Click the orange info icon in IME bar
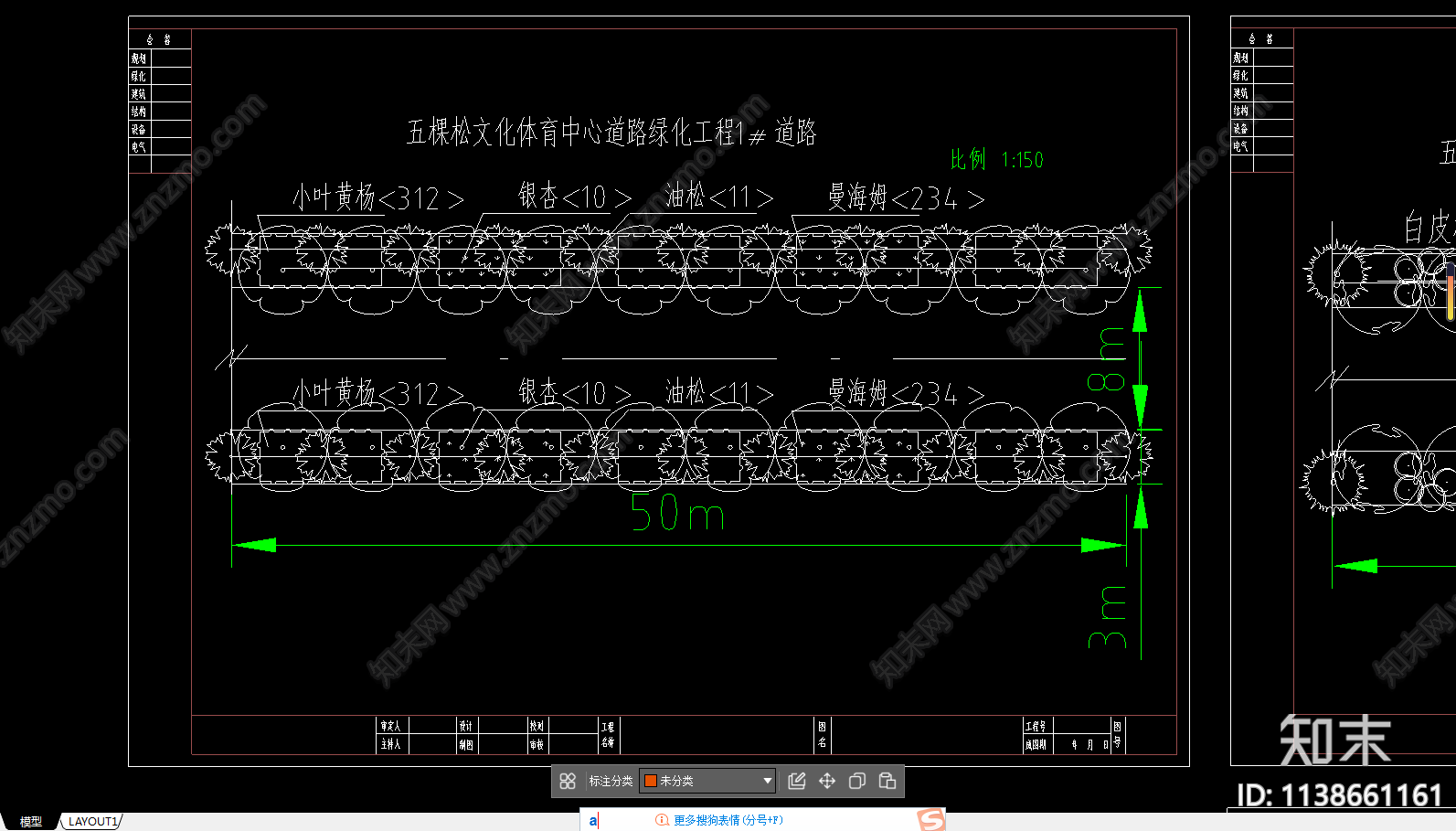The image size is (1456, 831). [x=662, y=820]
